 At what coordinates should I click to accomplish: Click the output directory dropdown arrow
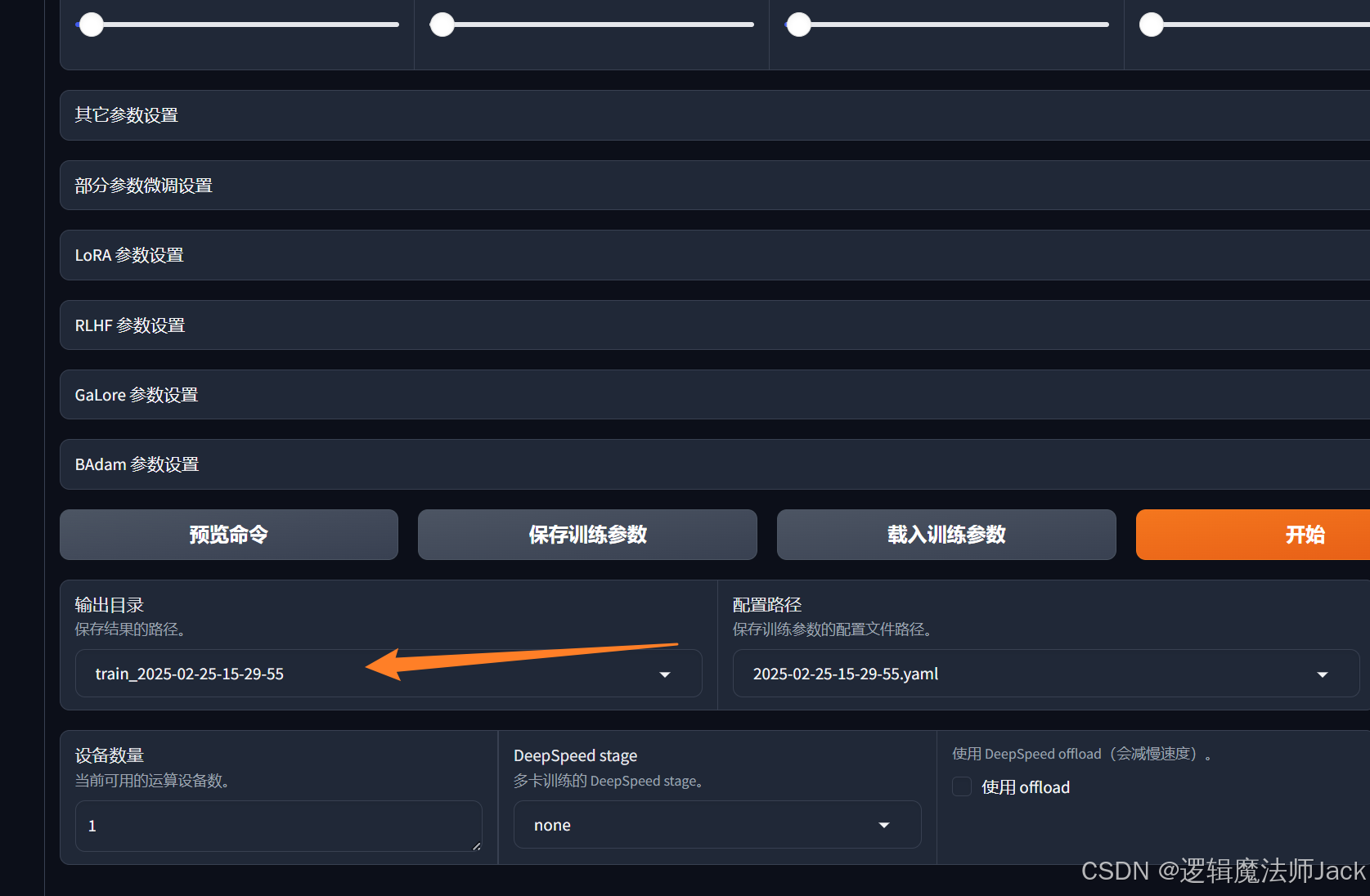click(x=664, y=674)
